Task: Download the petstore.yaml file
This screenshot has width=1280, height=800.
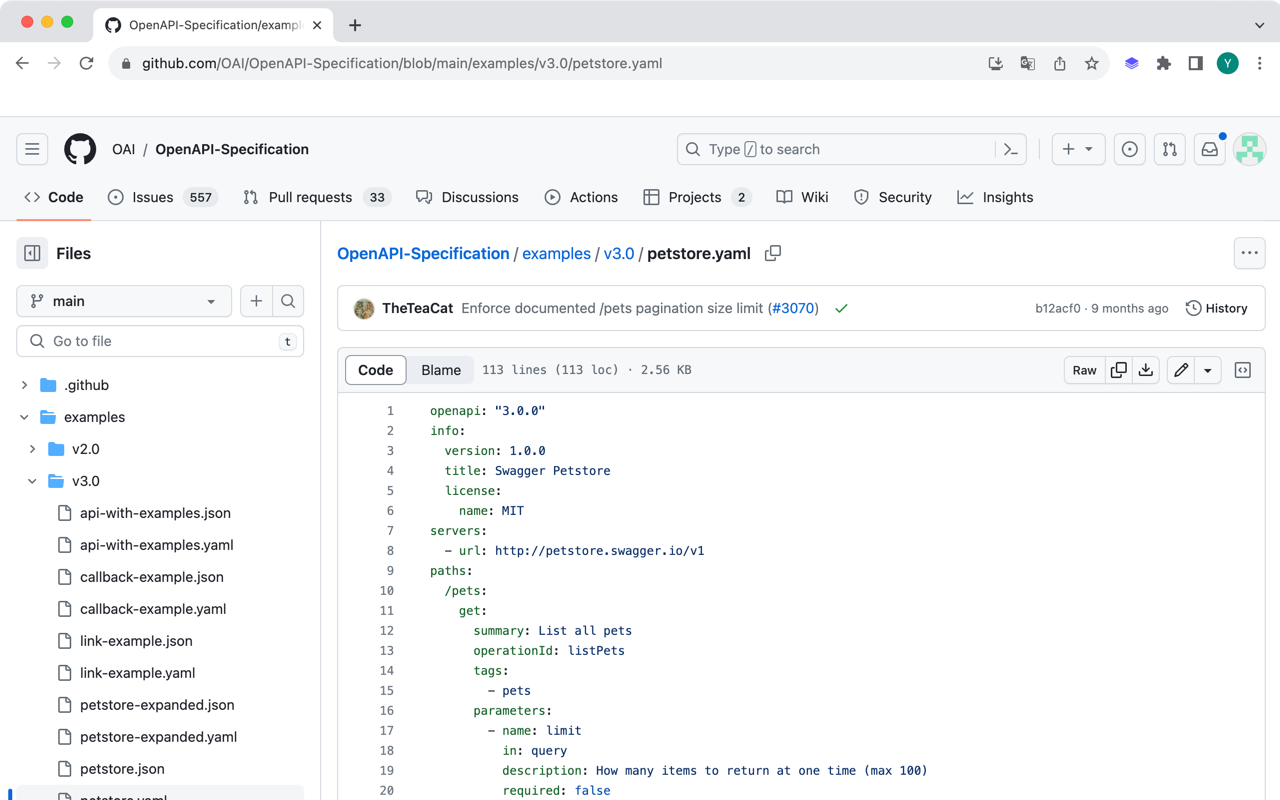Action: tap(1146, 369)
